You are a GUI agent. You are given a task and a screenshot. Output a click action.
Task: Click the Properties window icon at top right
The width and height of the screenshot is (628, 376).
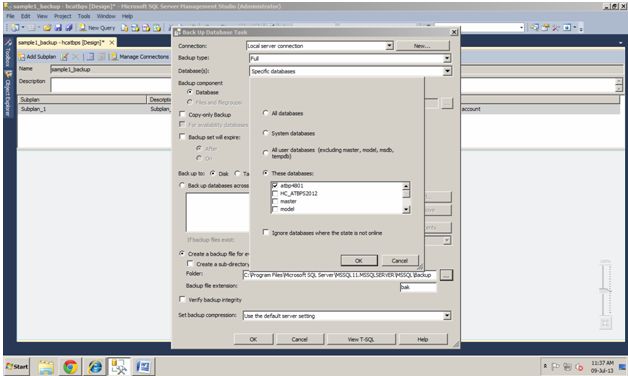tap(545, 27)
